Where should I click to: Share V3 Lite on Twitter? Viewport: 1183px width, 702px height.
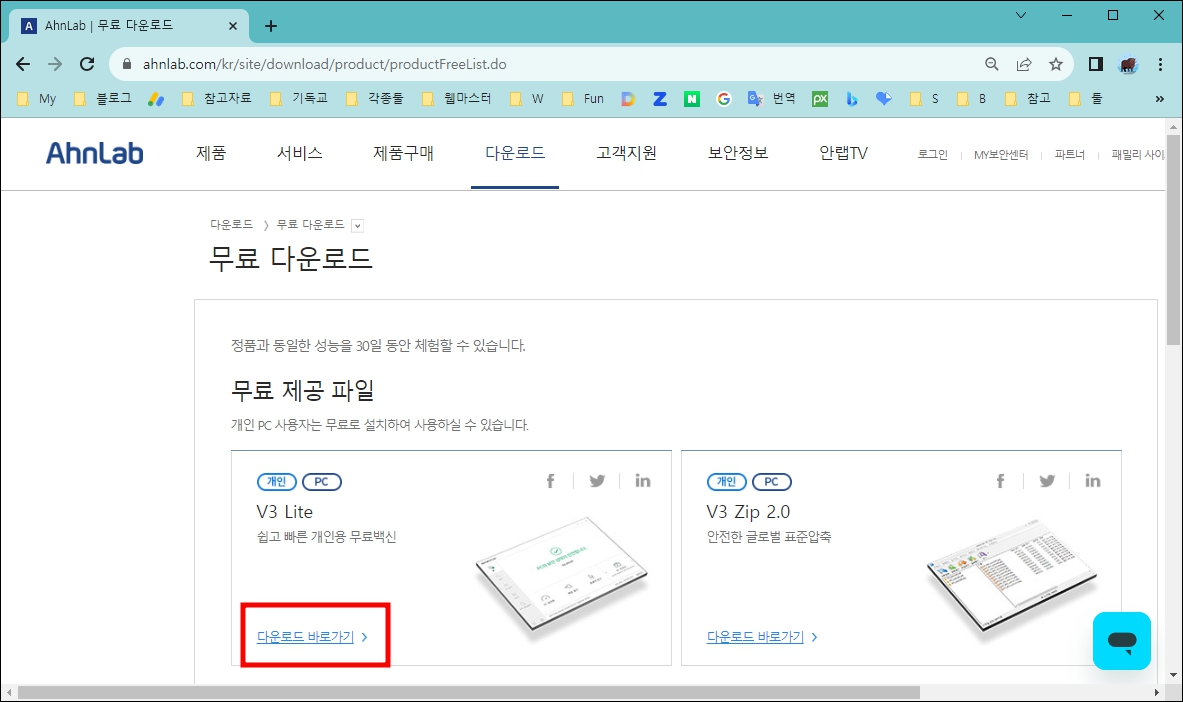(597, 481)
